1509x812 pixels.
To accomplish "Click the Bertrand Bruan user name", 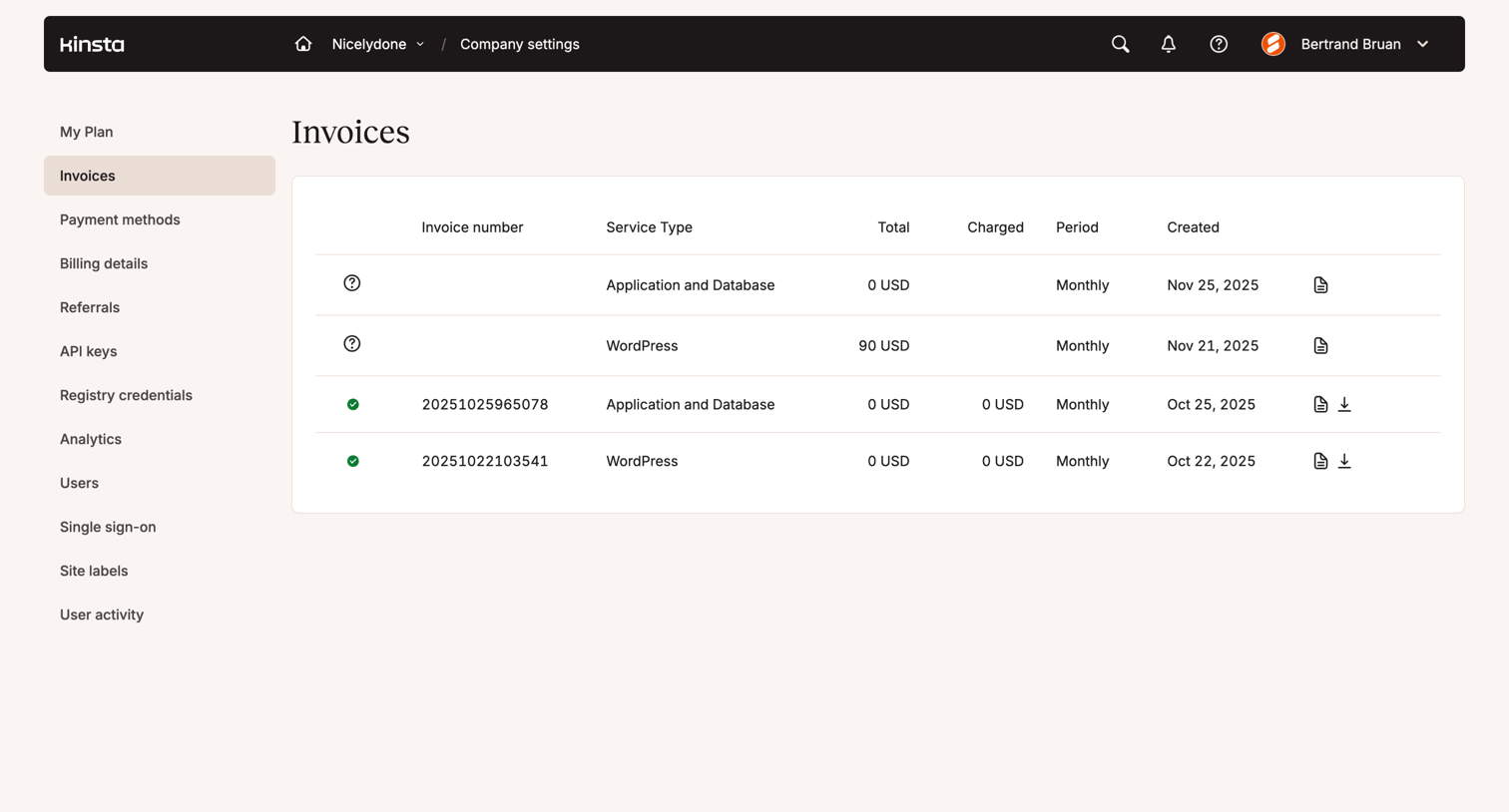I will pyautogui.click(x=1350, y=44).
